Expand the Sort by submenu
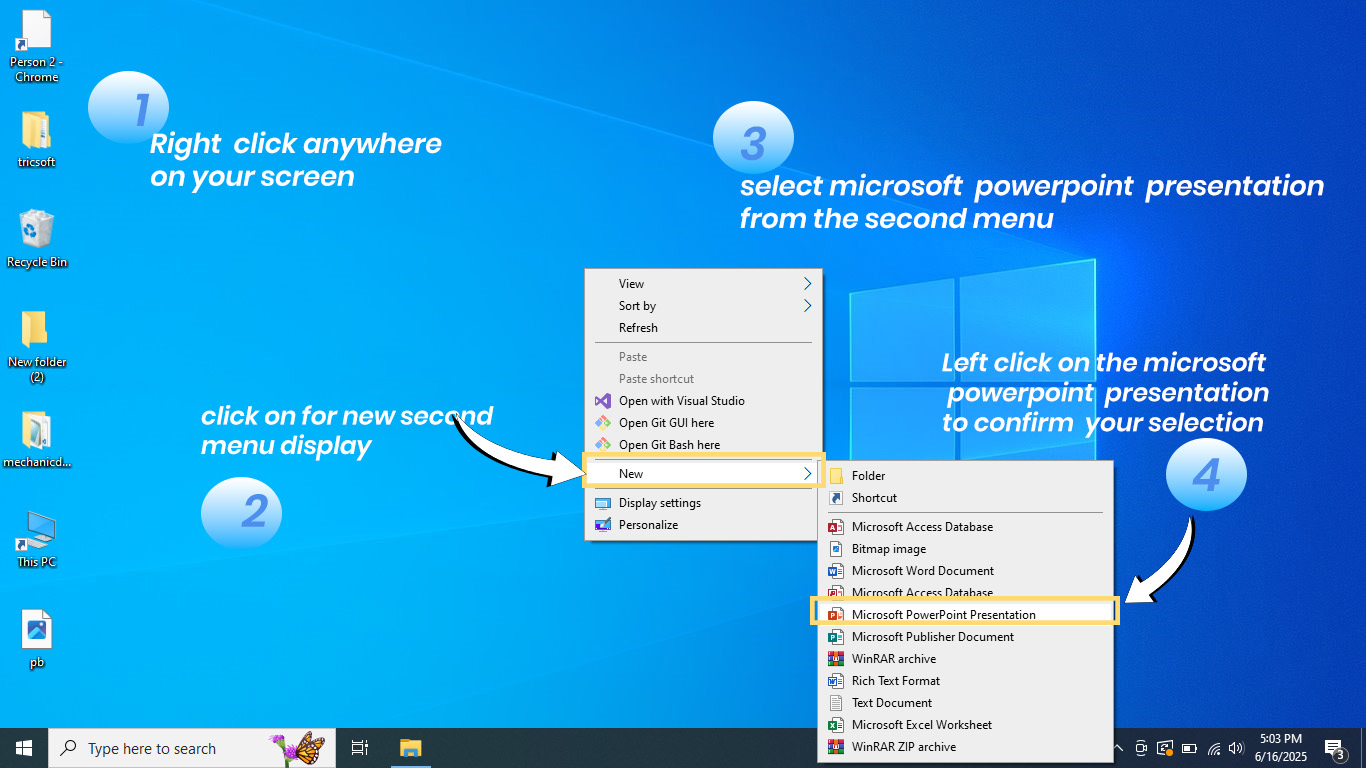Viewport: 1366px width, 768px height. coord(702,306)
